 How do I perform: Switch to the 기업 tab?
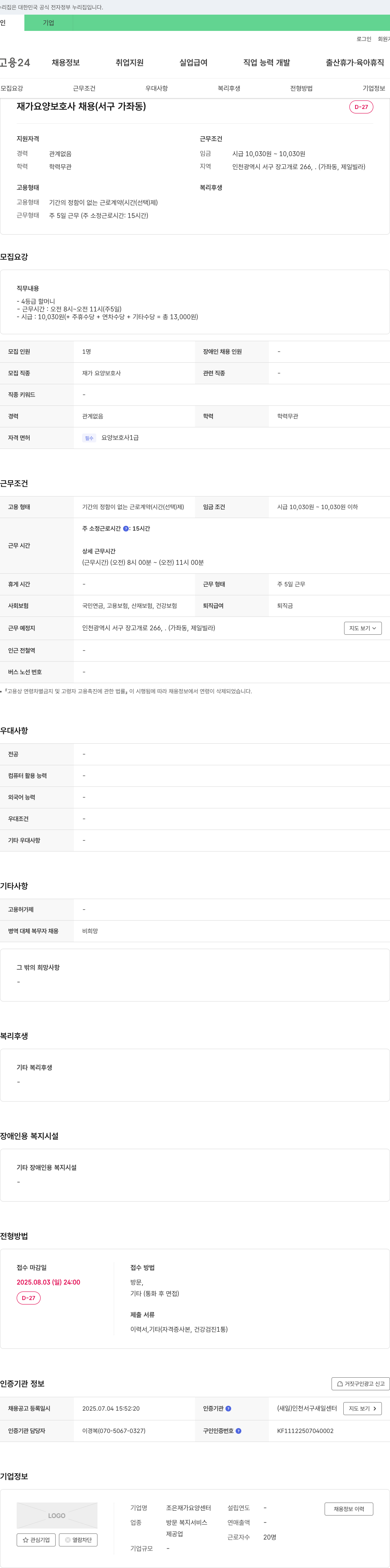click(49, 22)
